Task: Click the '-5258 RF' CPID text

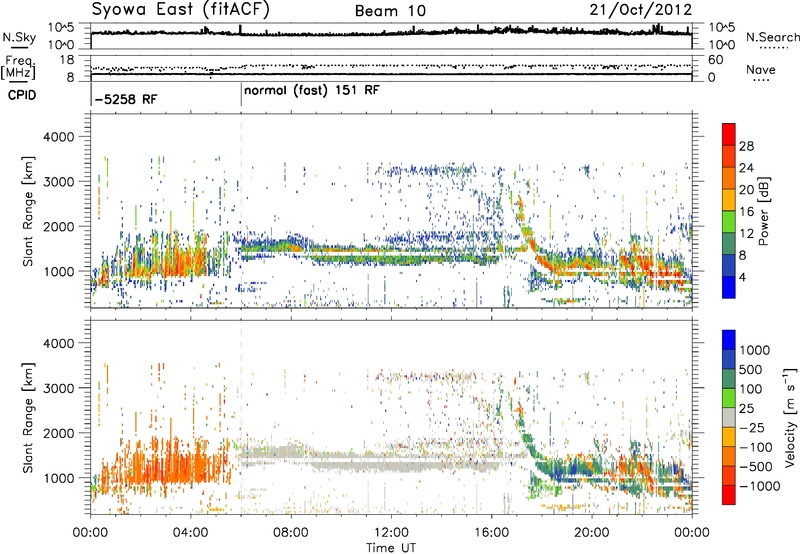Action: [x=127, y=99]
